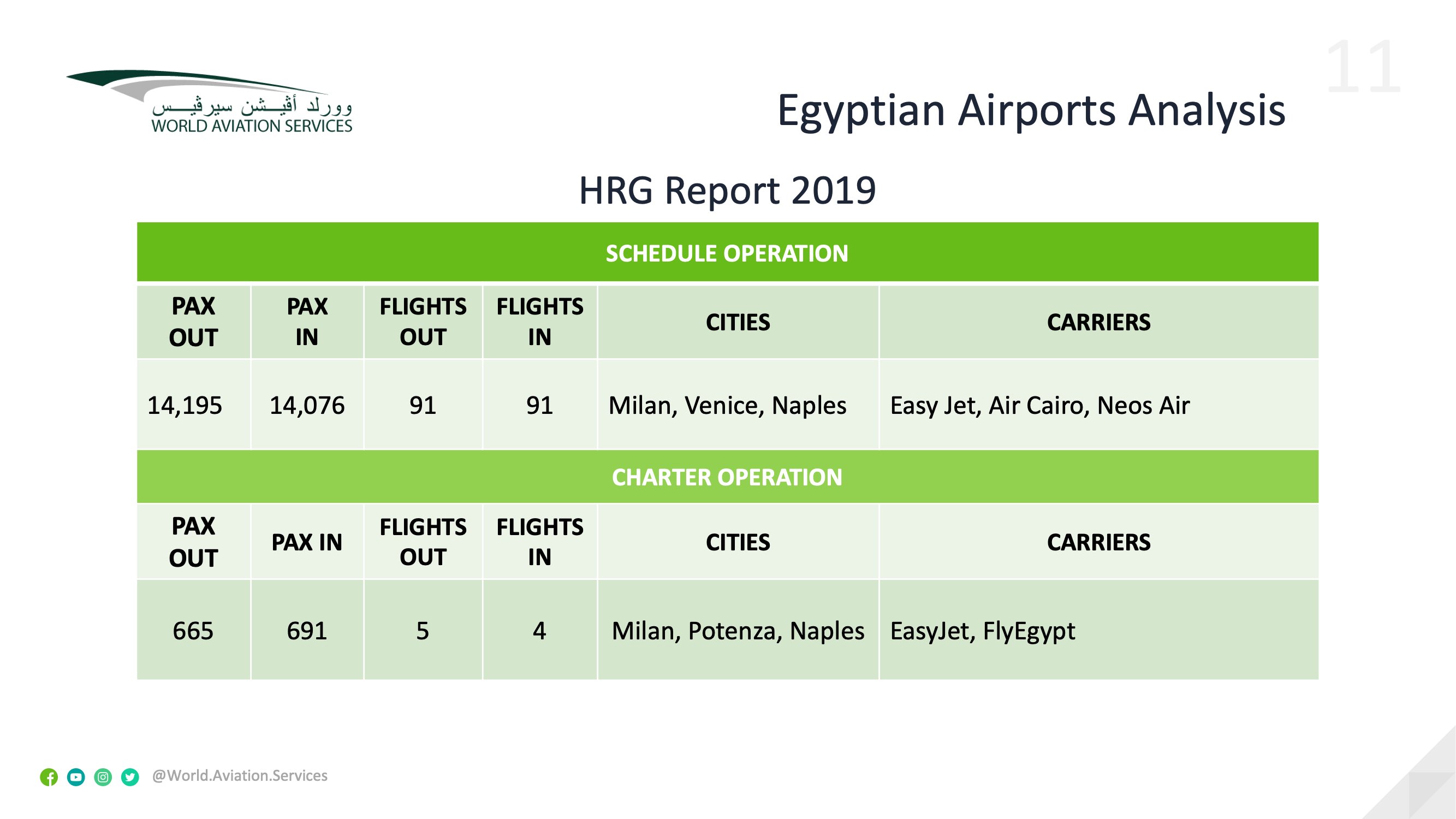Click the World Aviation Services logo
Screen dimensions: 1456x819
coord(210,102)
